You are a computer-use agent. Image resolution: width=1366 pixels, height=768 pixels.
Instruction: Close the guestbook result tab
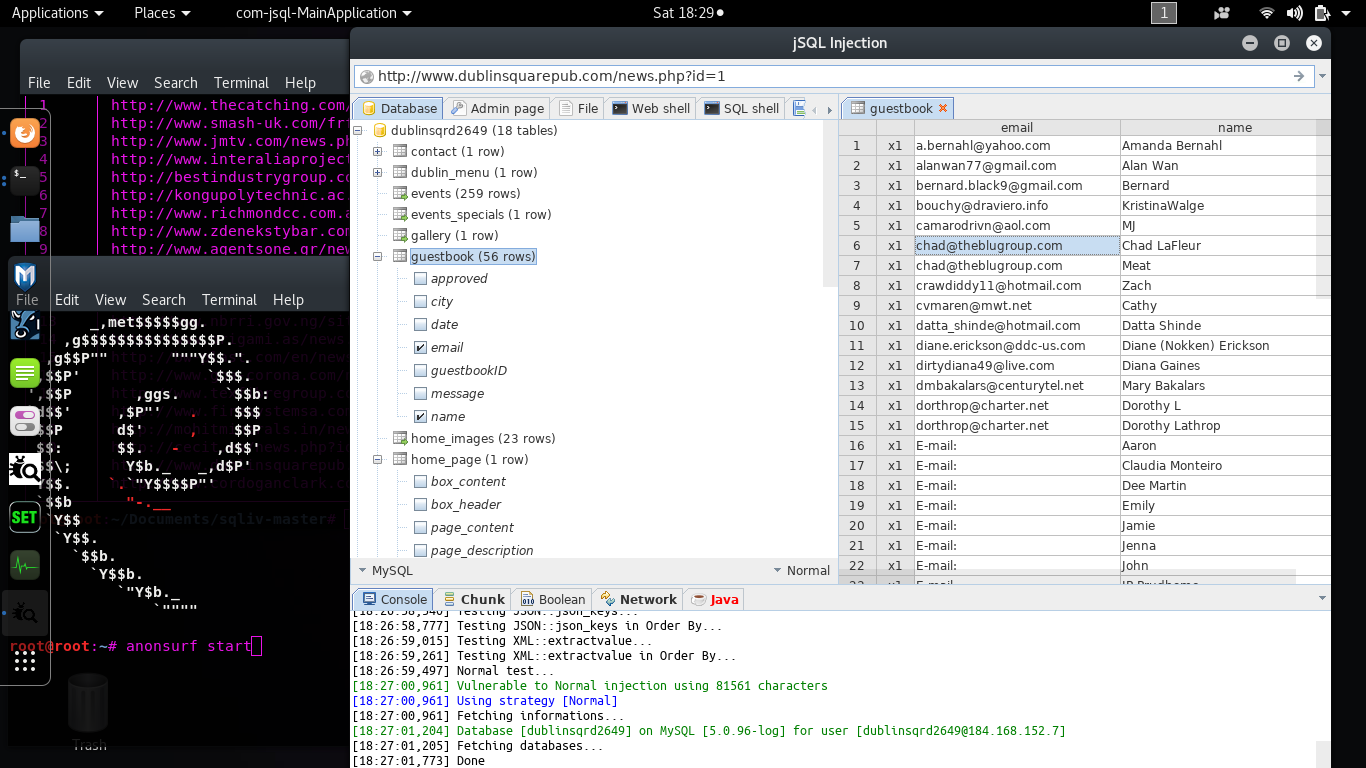tap(942, 108)
